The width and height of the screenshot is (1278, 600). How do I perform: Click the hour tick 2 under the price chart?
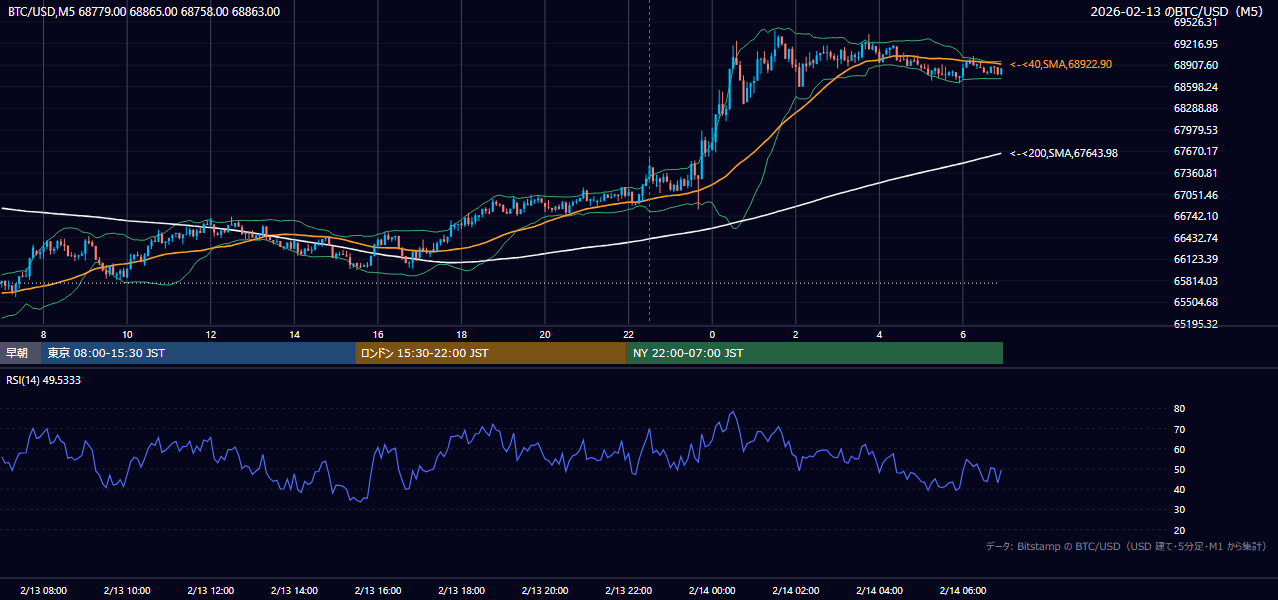click(795, 334)
